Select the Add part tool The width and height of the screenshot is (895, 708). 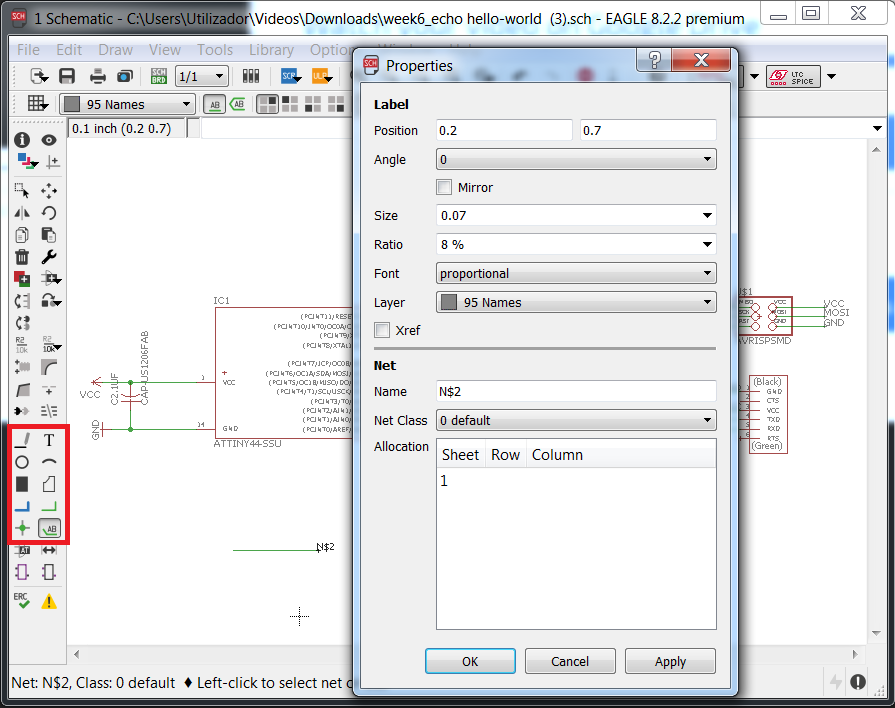[22, 279]
